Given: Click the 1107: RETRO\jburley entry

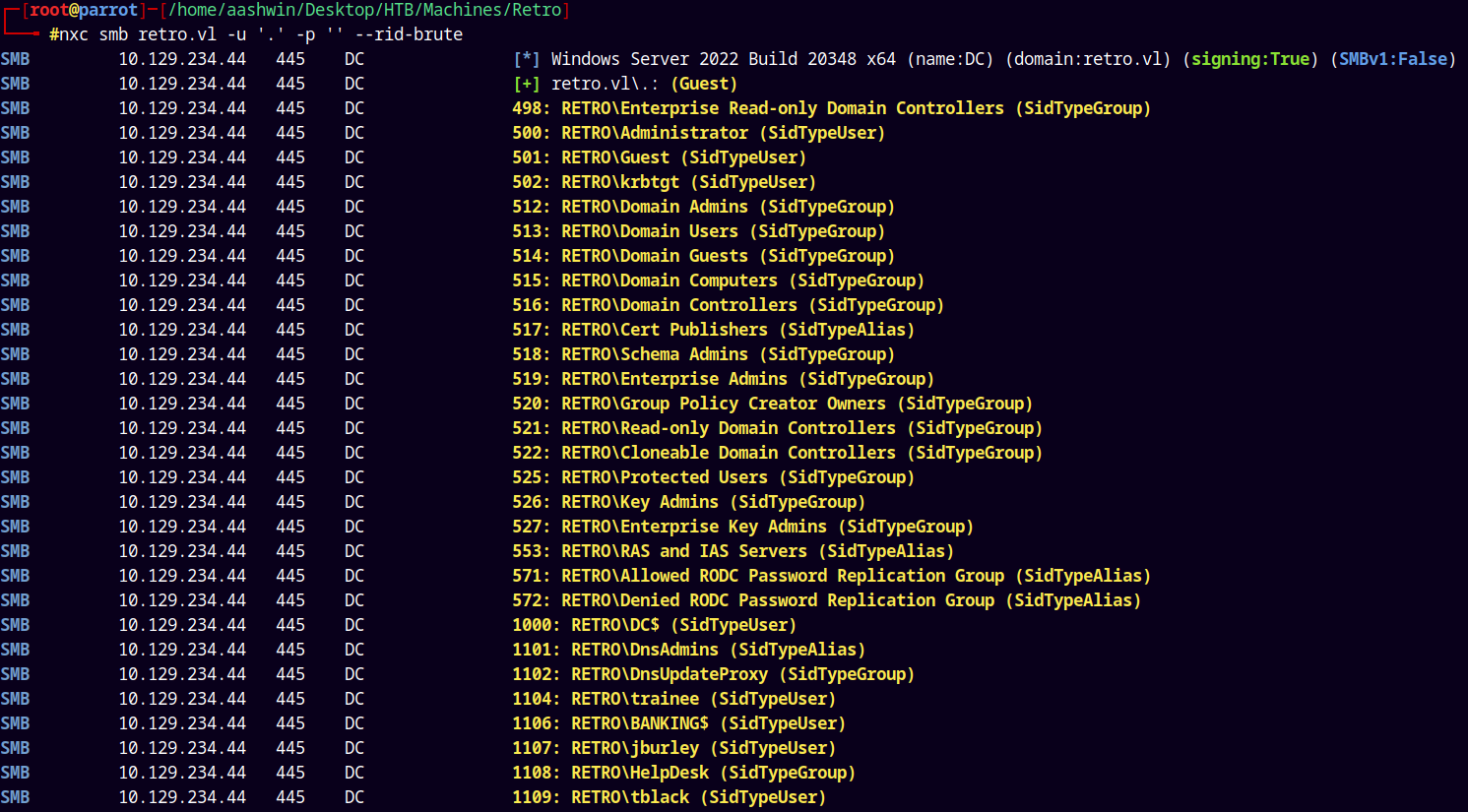Looking at the screenshot, I should tap(673, 748).
